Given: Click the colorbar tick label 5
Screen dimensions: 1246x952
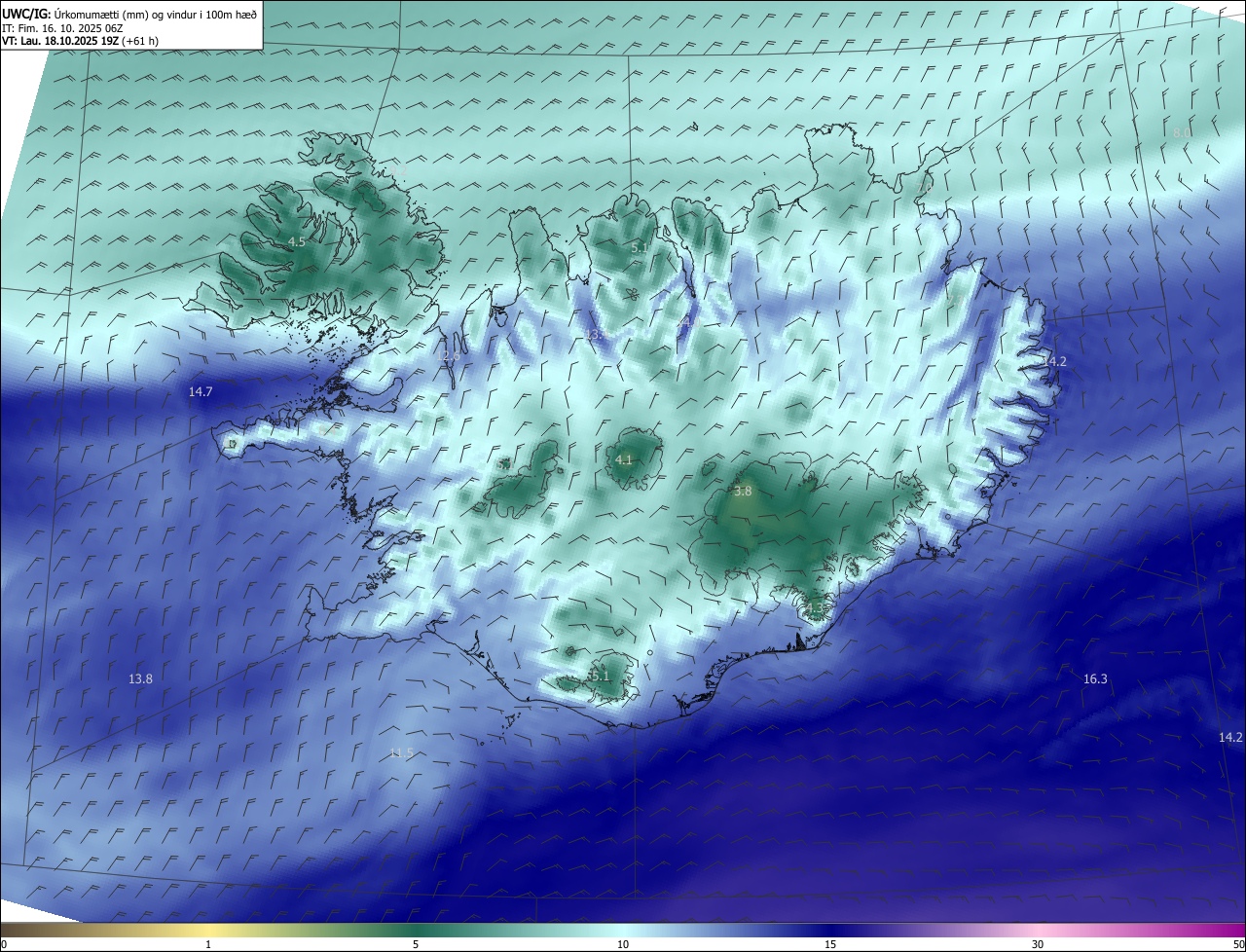Looking at the screenshot, I should (x=416, y=944).
